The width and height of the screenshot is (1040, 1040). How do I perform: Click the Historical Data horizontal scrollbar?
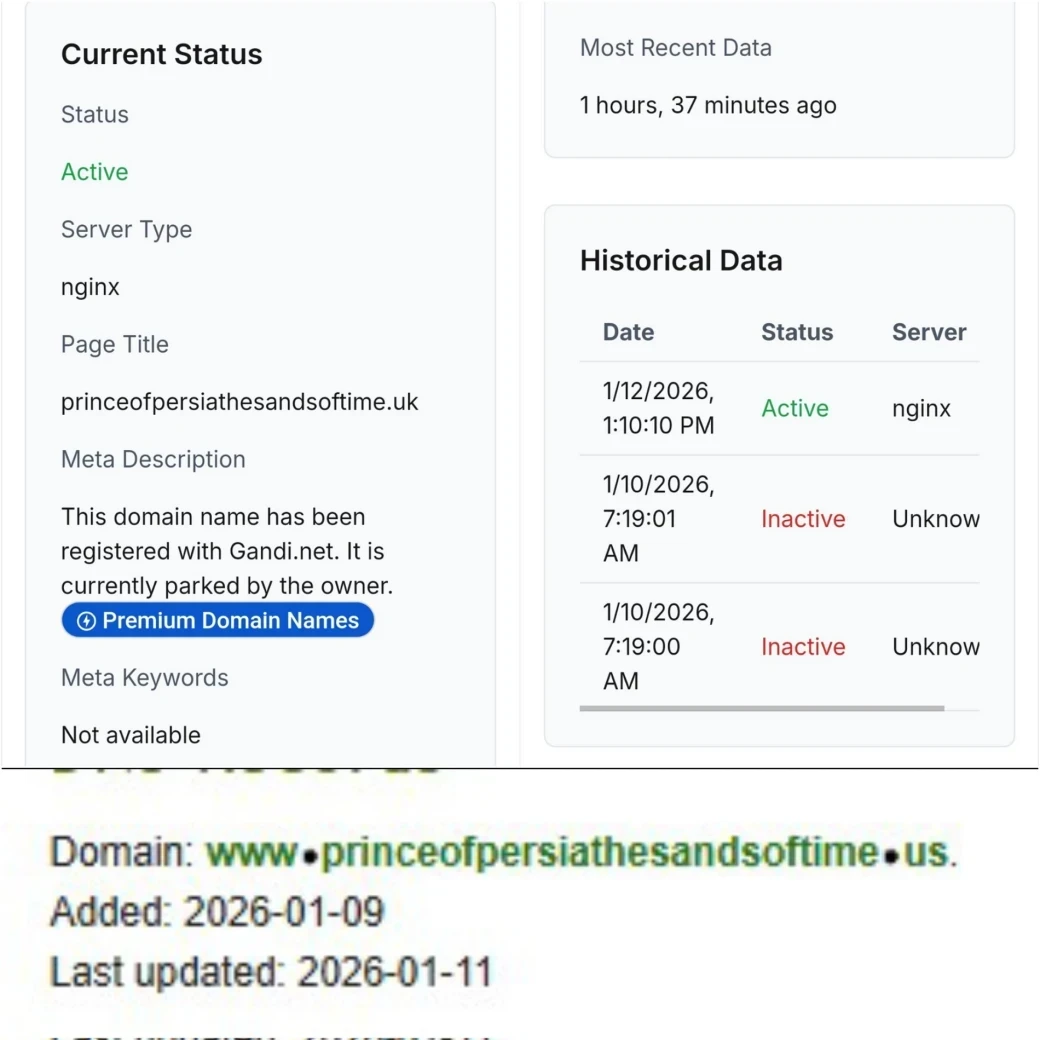click(x=761, y=708)
